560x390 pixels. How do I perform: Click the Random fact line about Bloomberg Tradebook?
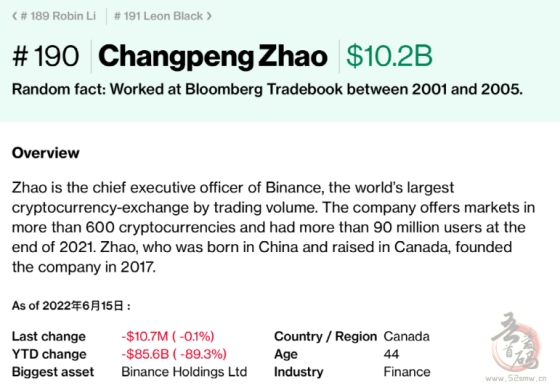pos(267,89)
